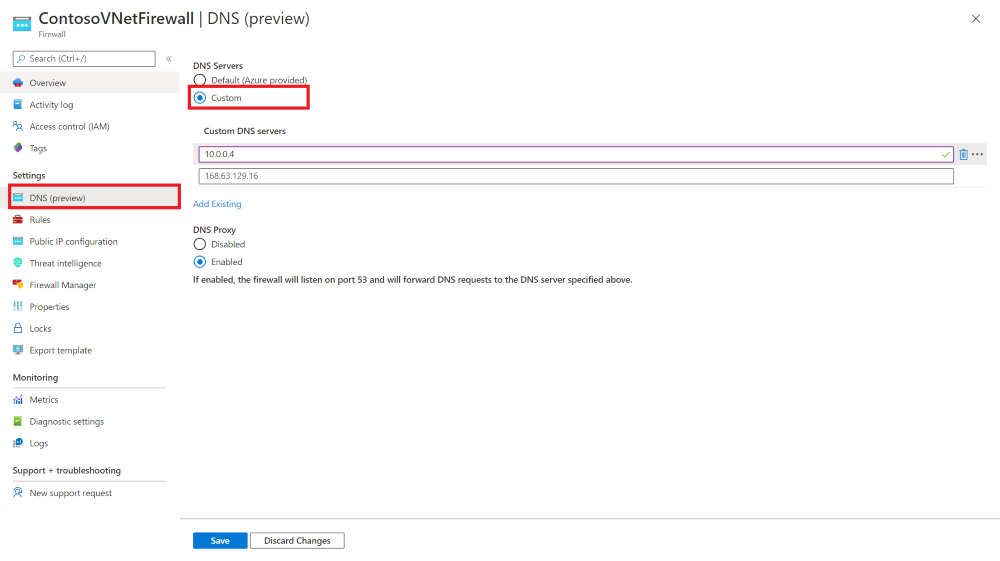The height and width of the screenshot is (561, 1000).
Task: Click the Overview cloud icon
Action: click(18, 83)
